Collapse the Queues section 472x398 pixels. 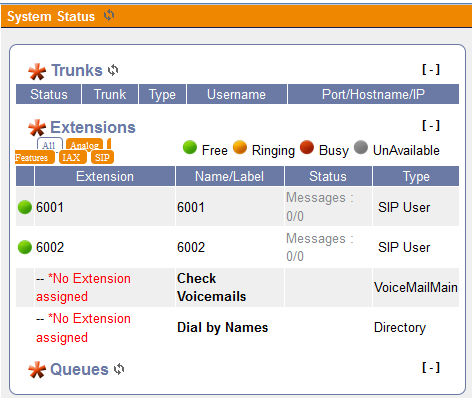(x=431, y=367)
